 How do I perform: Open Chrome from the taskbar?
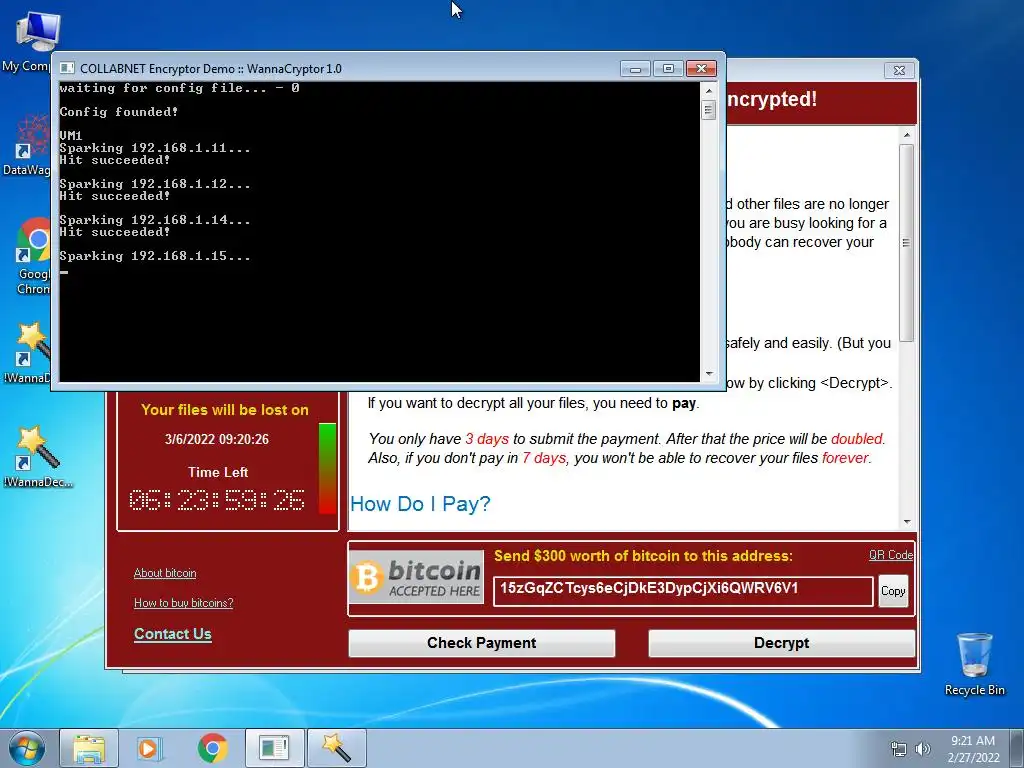pos(213,748)
